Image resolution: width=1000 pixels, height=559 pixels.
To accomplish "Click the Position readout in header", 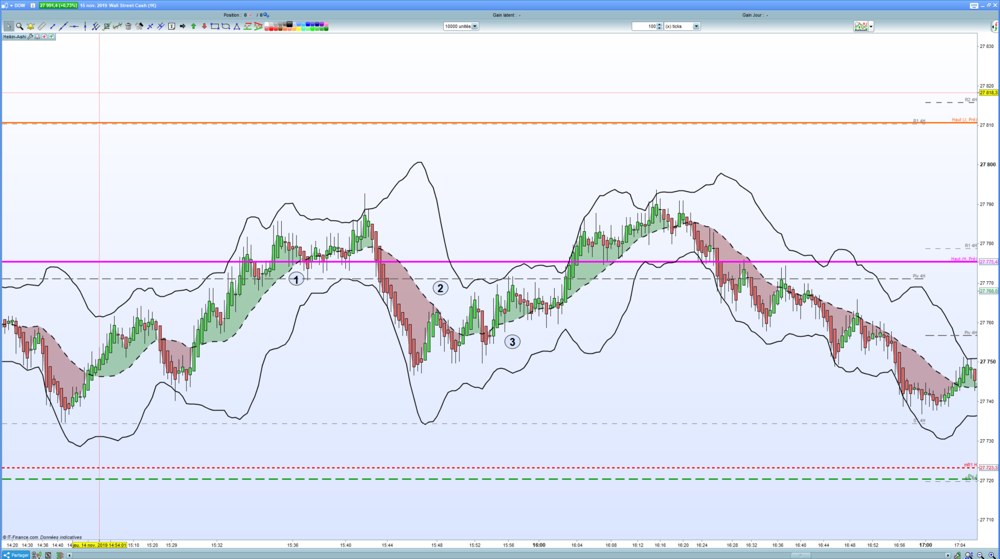I will click(x=246, y=15).
